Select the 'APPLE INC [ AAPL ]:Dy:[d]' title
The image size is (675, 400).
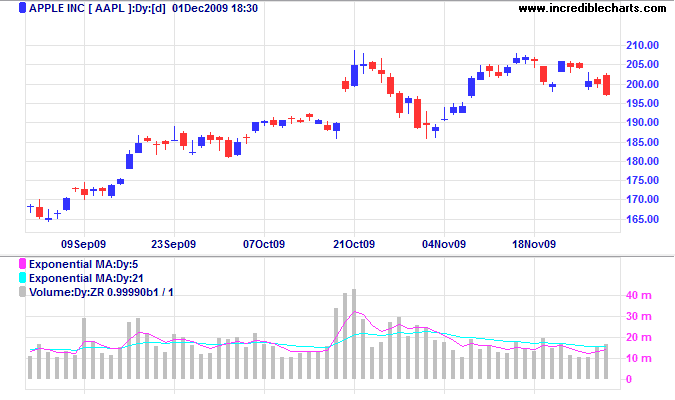[97, 8]
